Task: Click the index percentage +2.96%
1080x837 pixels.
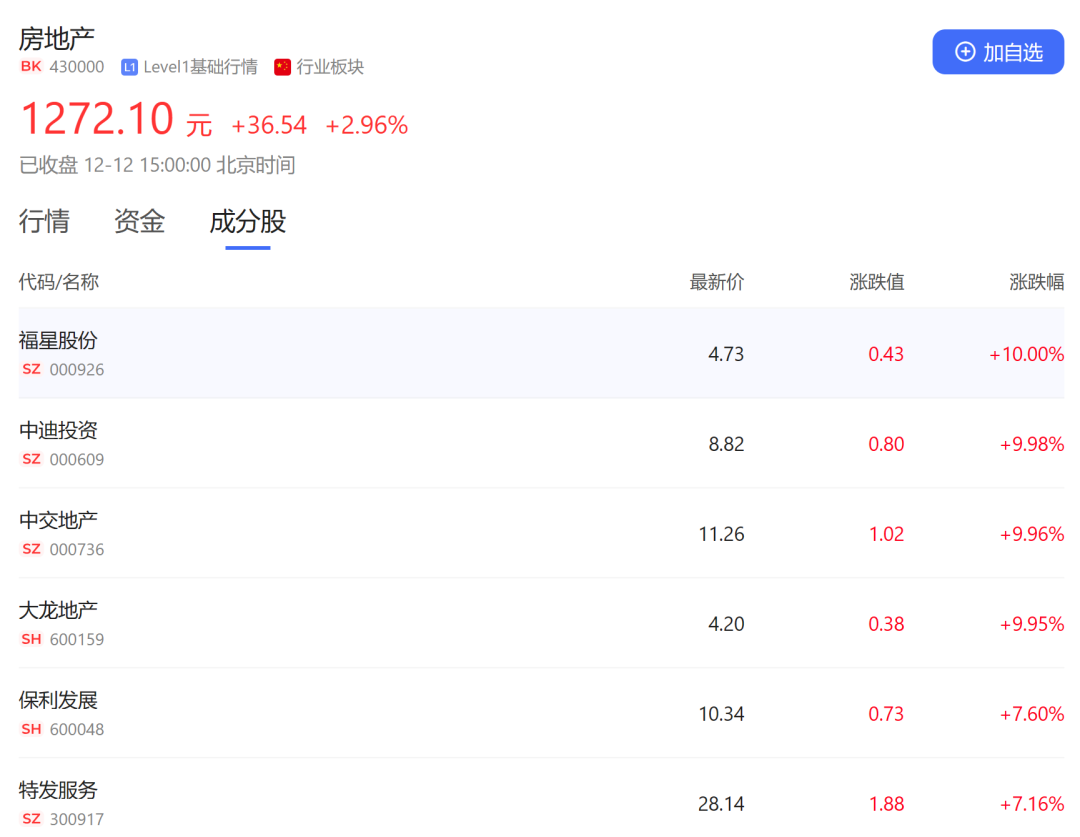Action: [366, 125]
